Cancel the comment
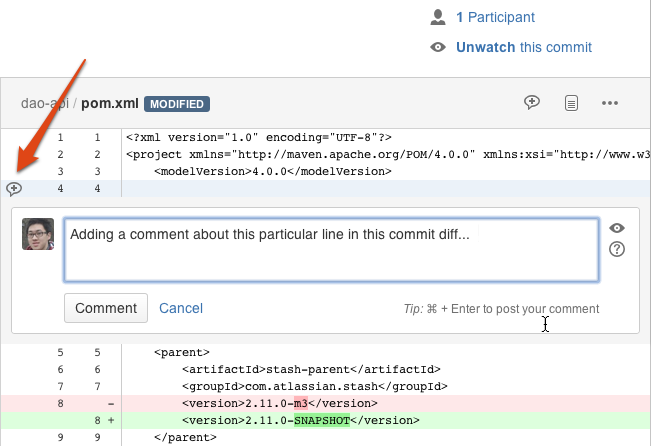Screen dimensions: 651x446 point(181,308)
